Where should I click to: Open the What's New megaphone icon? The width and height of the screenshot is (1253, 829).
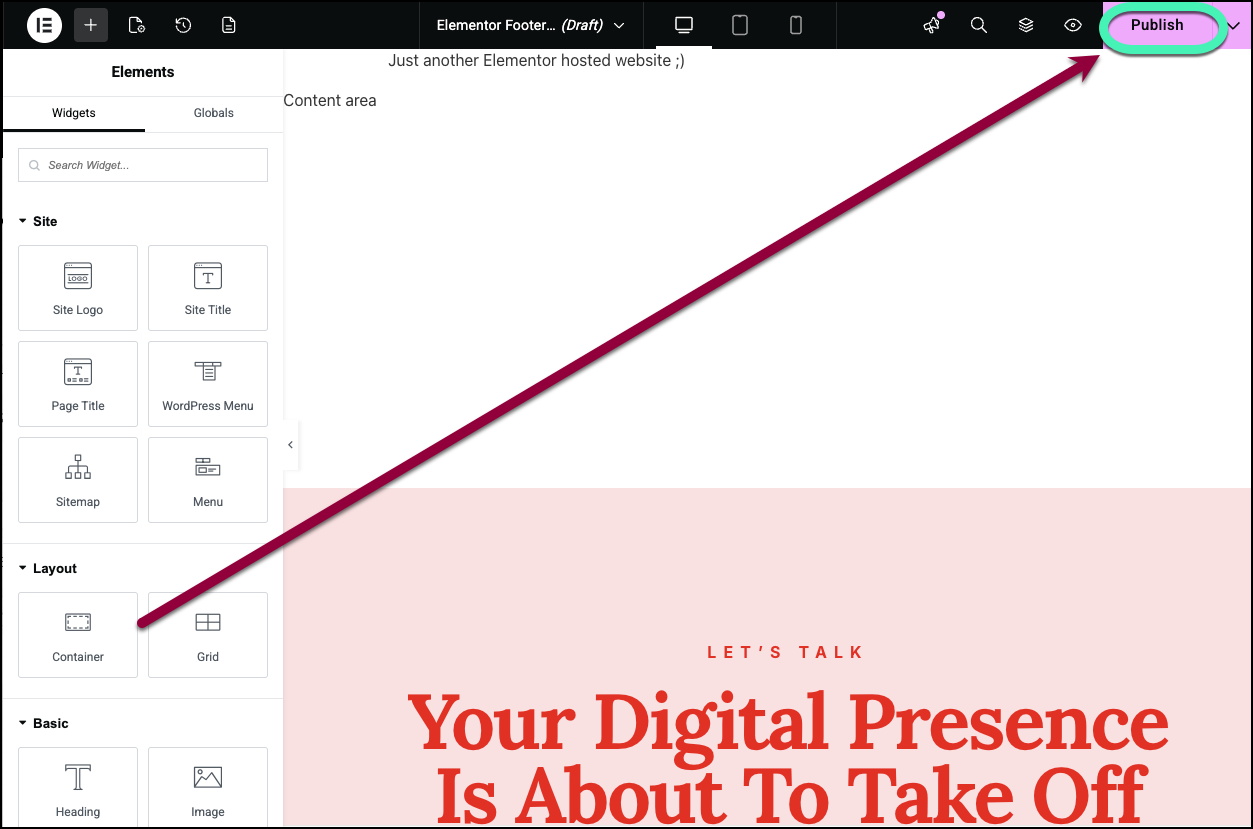(932, 25)
